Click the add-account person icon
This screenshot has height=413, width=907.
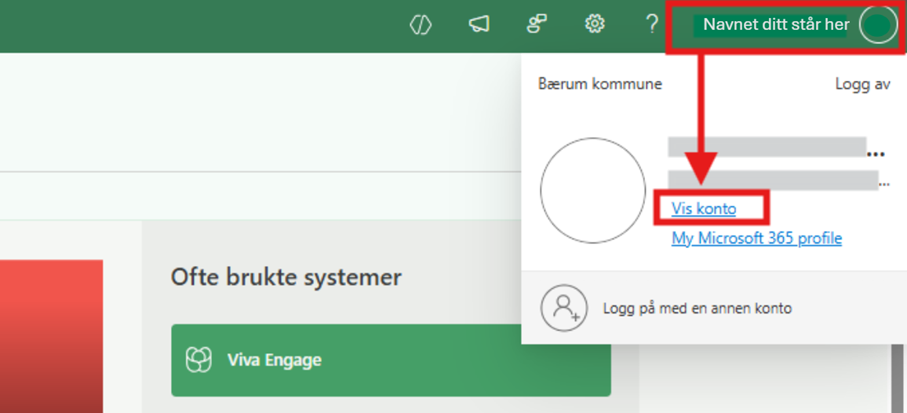(564, 308)
